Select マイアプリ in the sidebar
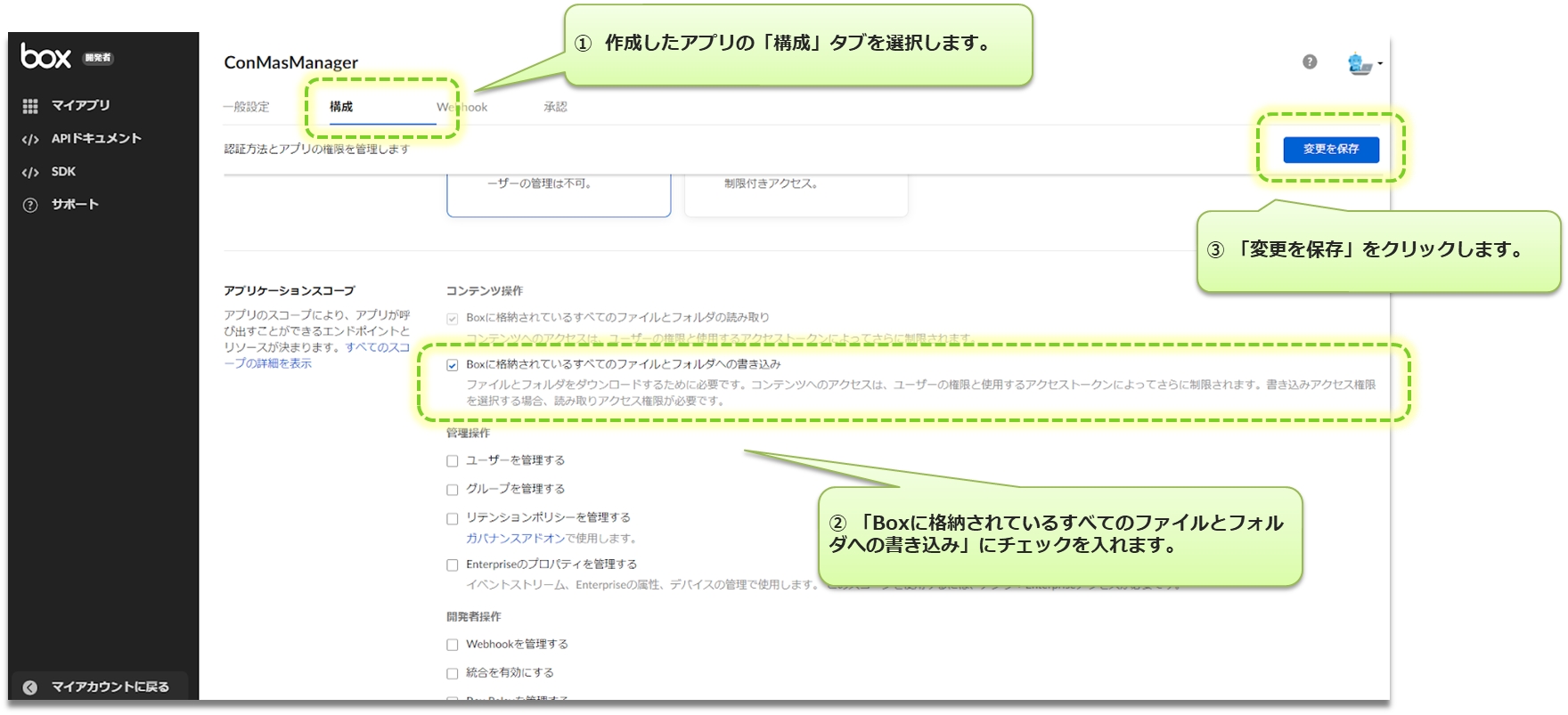1568x715 pixels. click(80, 105)
